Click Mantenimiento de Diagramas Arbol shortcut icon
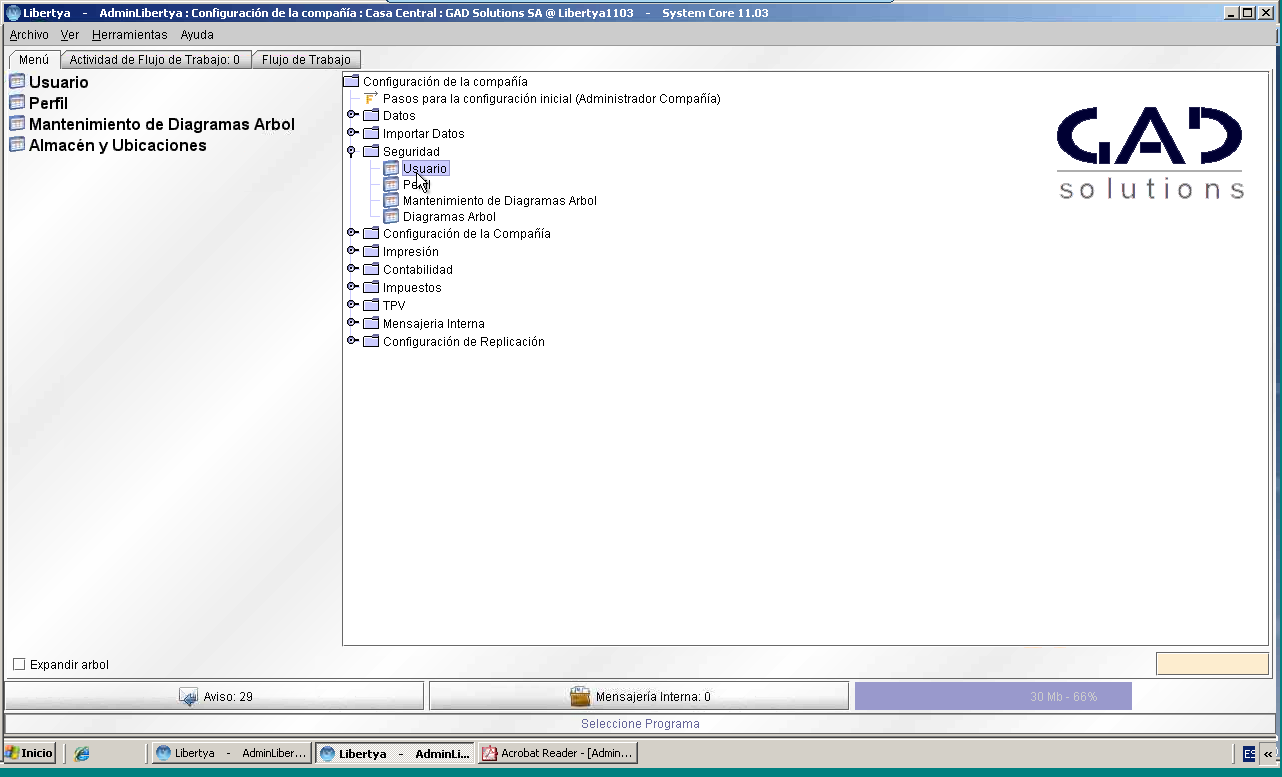The width and height of the screenshot is (1282, 777). click(17, 124)
